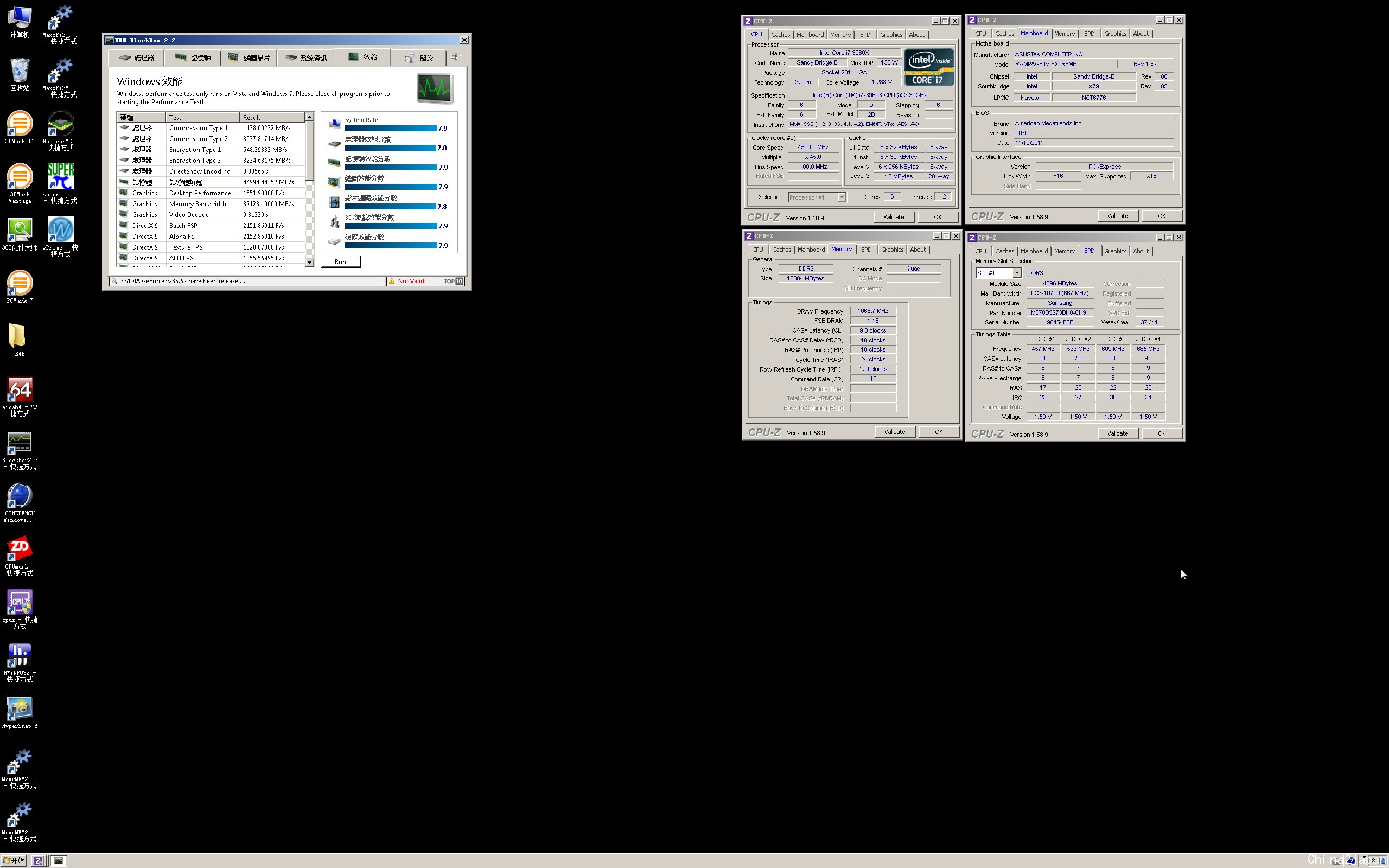The width and height of the screenshot is (1389, 868).
Task: Select the Video Decode row
Action: [x=211, y=215]
